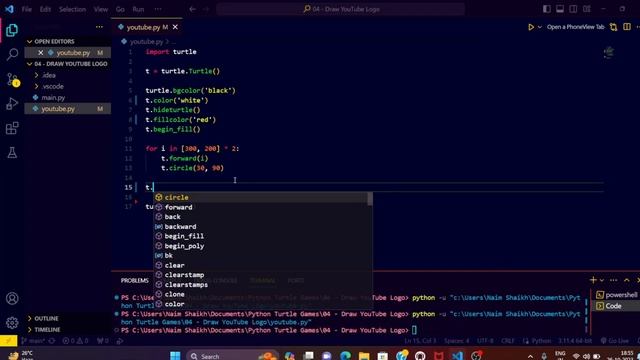This screenshot has height=360, width=640.
Task: Collapse the 04 - DRAW YOUTUBE LOGO folder section
Action: [x=67, y=64]
